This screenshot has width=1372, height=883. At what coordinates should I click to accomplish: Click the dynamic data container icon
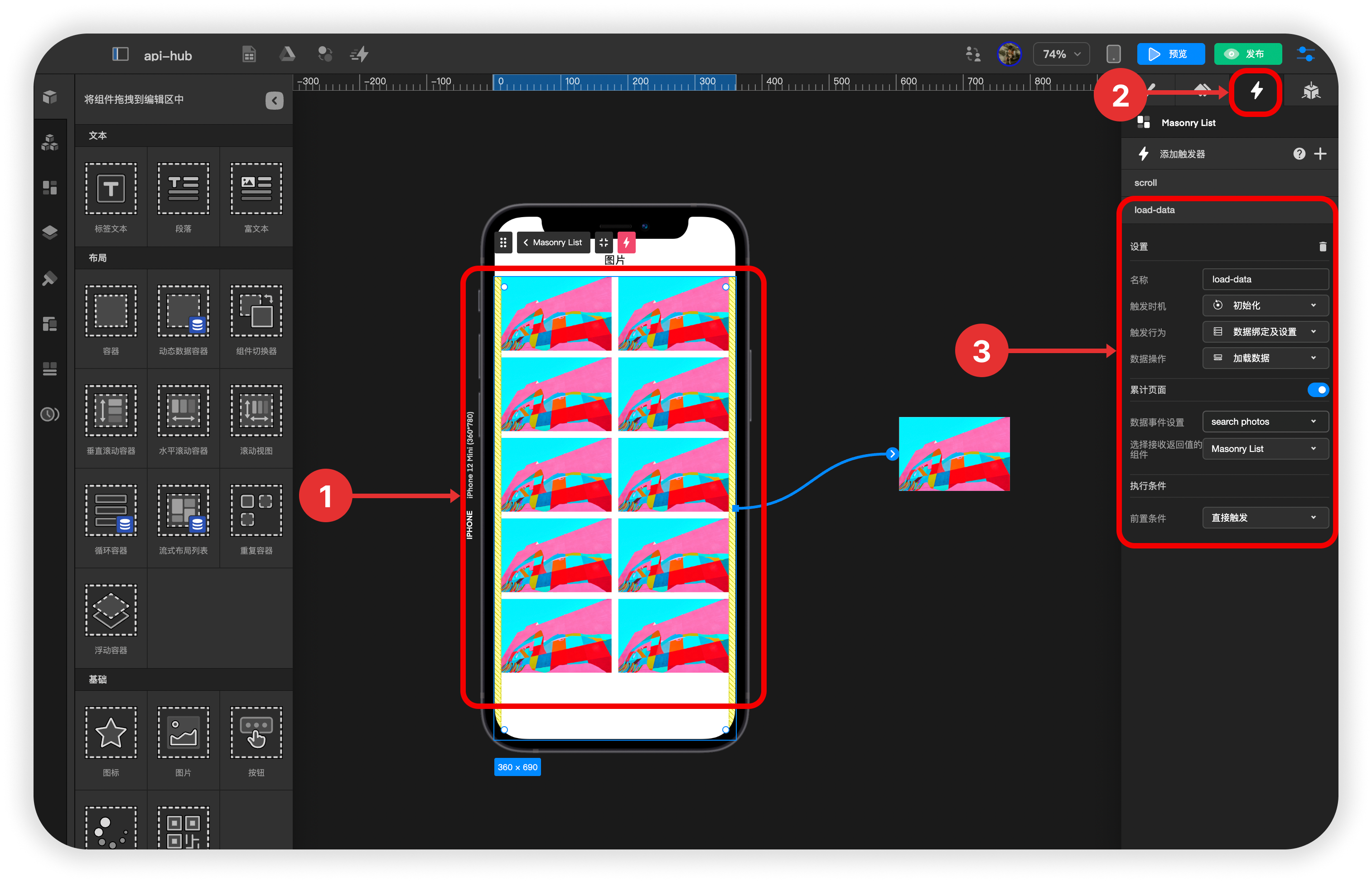click(x=183, y=309)
